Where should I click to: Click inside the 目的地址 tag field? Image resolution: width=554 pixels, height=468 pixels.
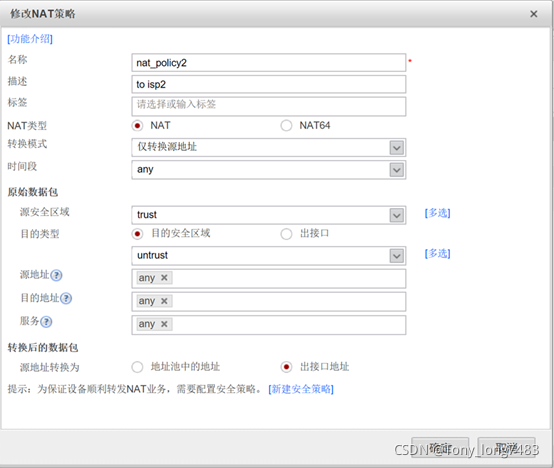pyautogui.click(x=269, y=302)
